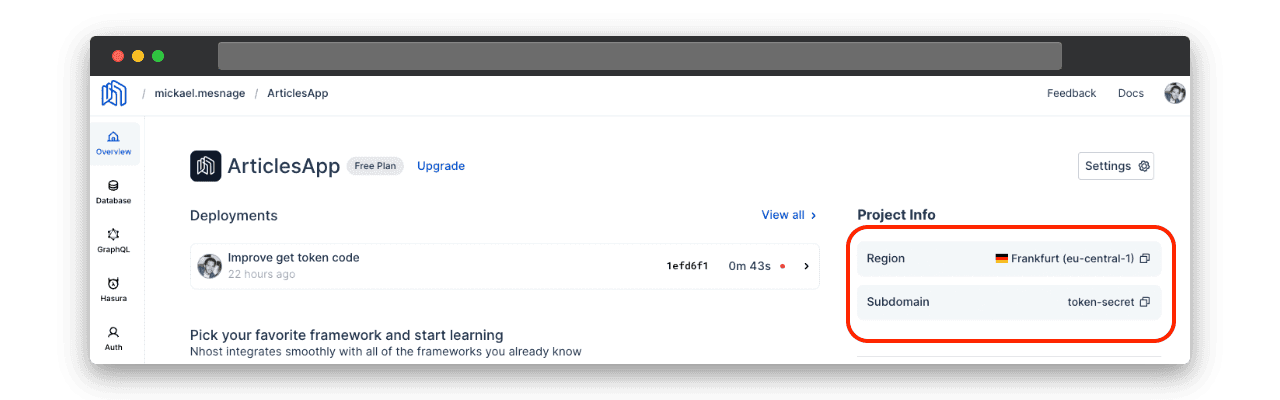The height and width of the screenshot is (400, 1280).
Task: Open the Overview sidebar icon
Action: tap(113, 143)
